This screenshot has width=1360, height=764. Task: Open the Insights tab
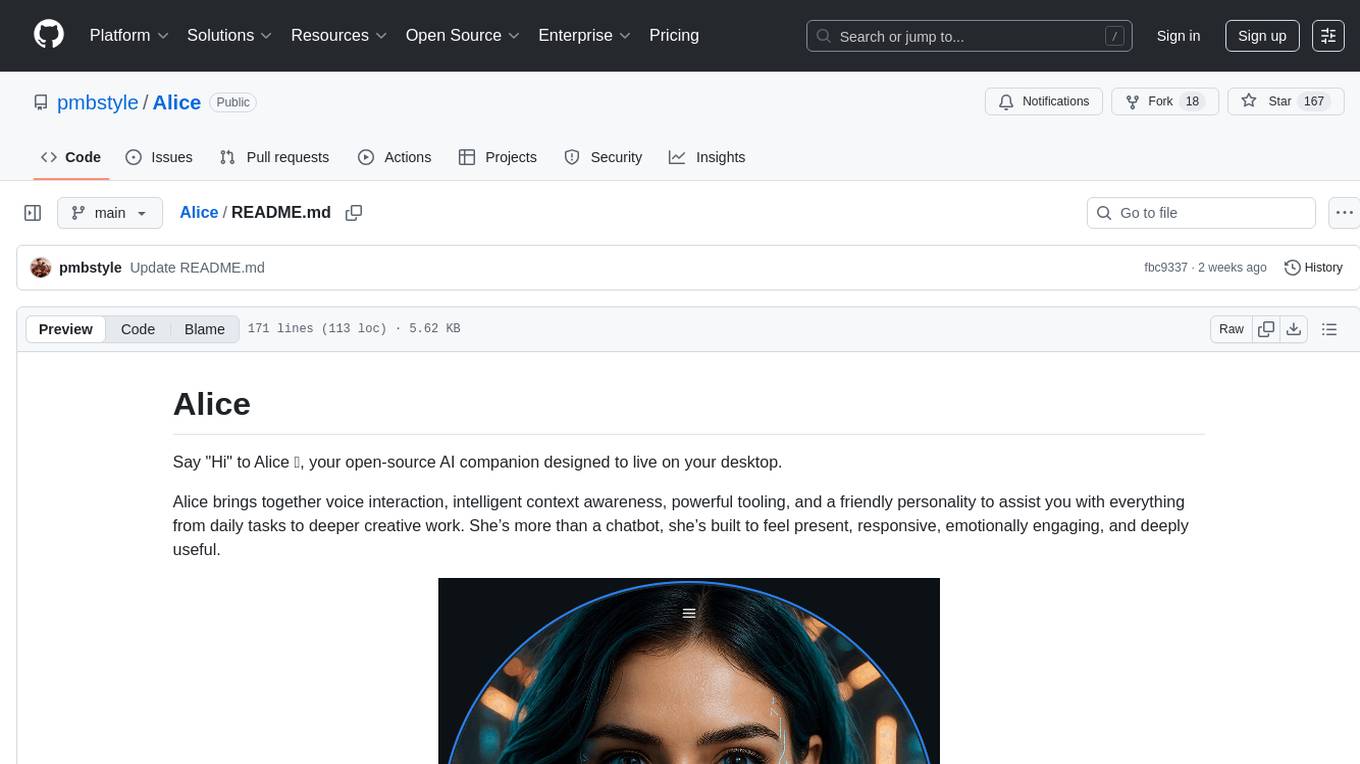tap(707, 157)
